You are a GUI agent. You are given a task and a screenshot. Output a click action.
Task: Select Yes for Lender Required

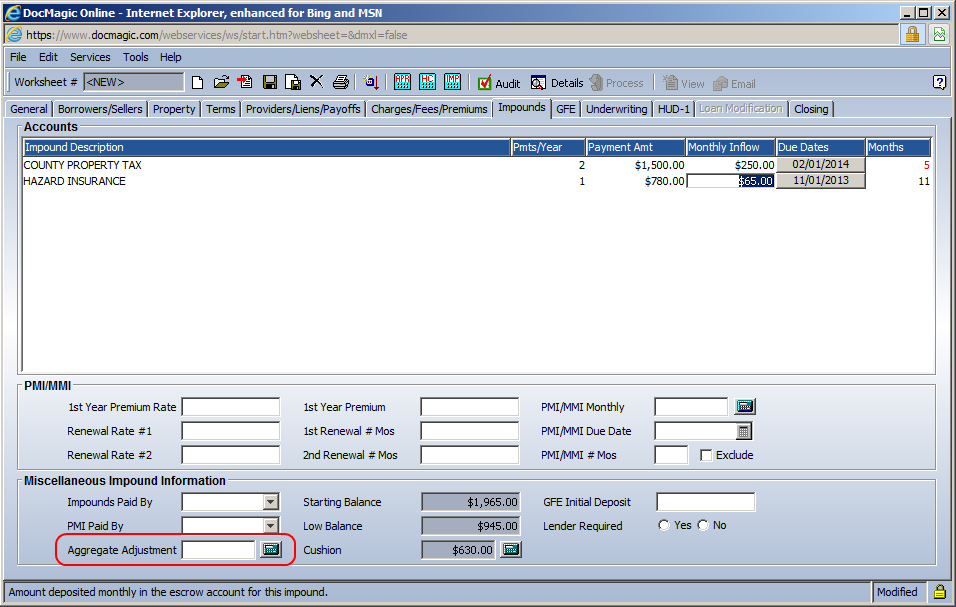pyautogui.click(x=664, y=525)
